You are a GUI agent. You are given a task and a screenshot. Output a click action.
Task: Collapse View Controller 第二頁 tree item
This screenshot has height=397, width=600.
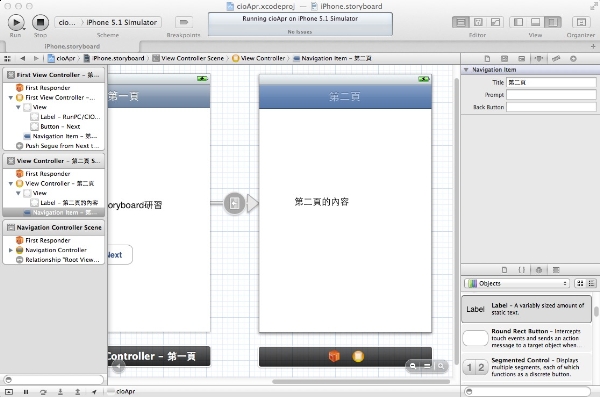click(11, 183)
